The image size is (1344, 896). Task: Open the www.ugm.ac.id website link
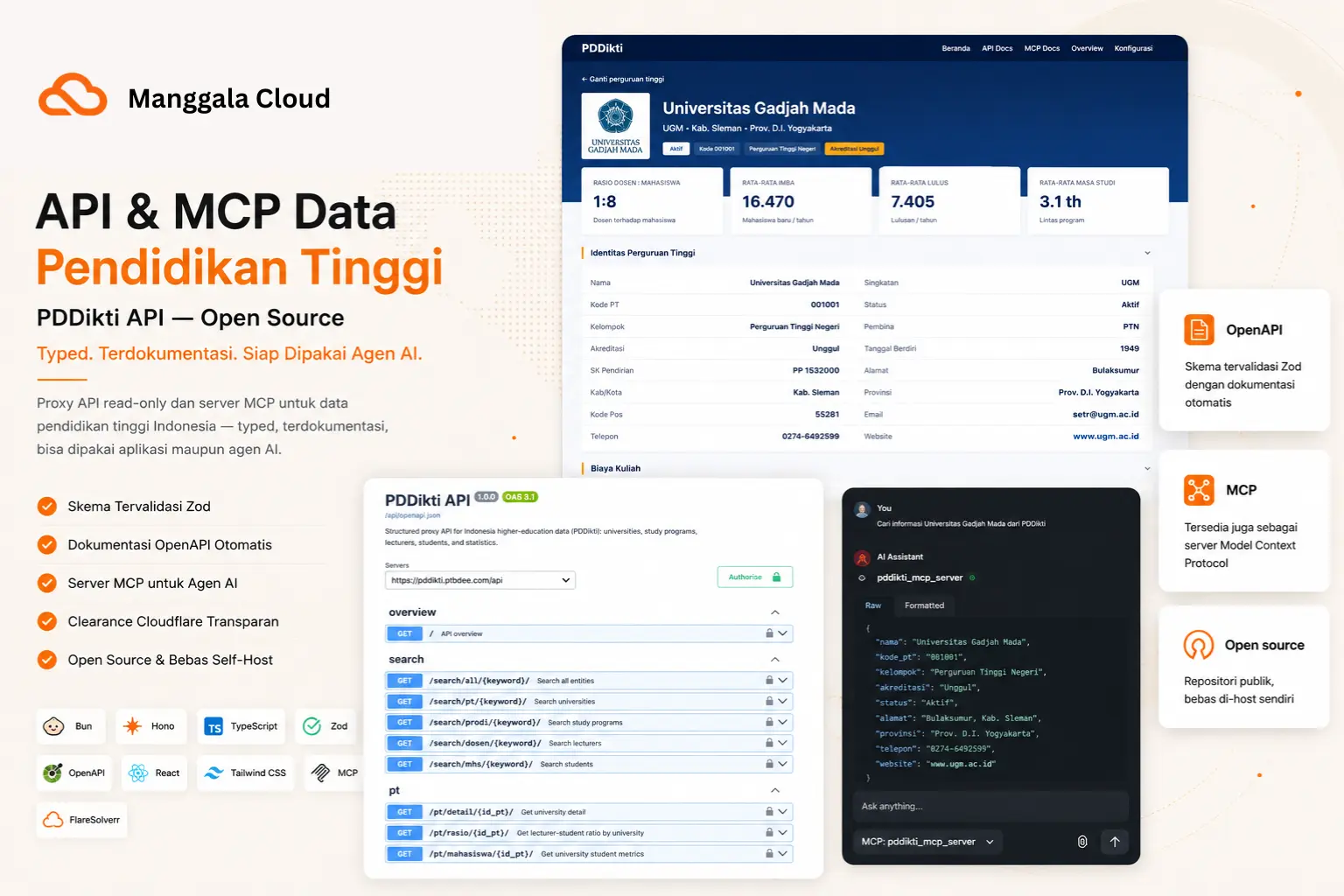click(x=1106, y=437)
